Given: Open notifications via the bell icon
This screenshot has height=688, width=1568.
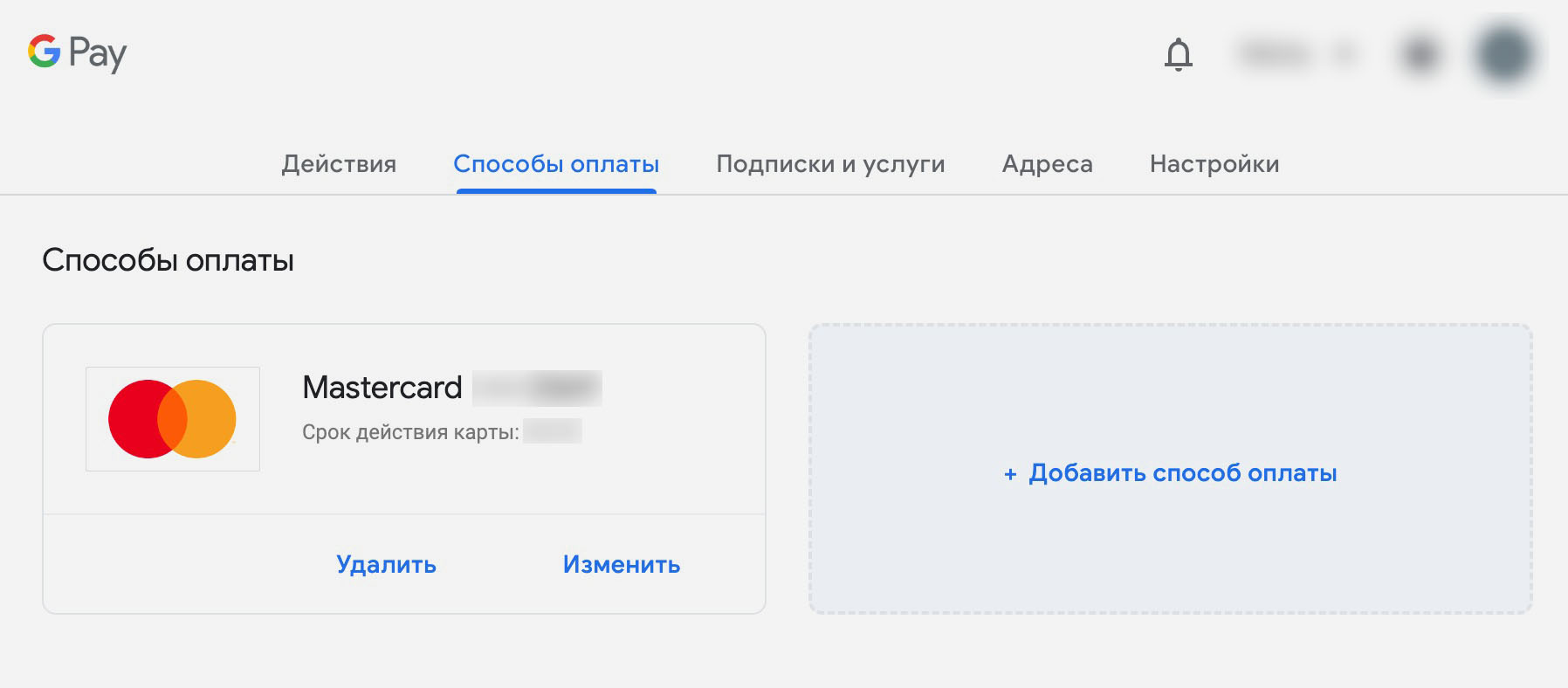Looking at the screenshot, I should [x=1178, y=54].
